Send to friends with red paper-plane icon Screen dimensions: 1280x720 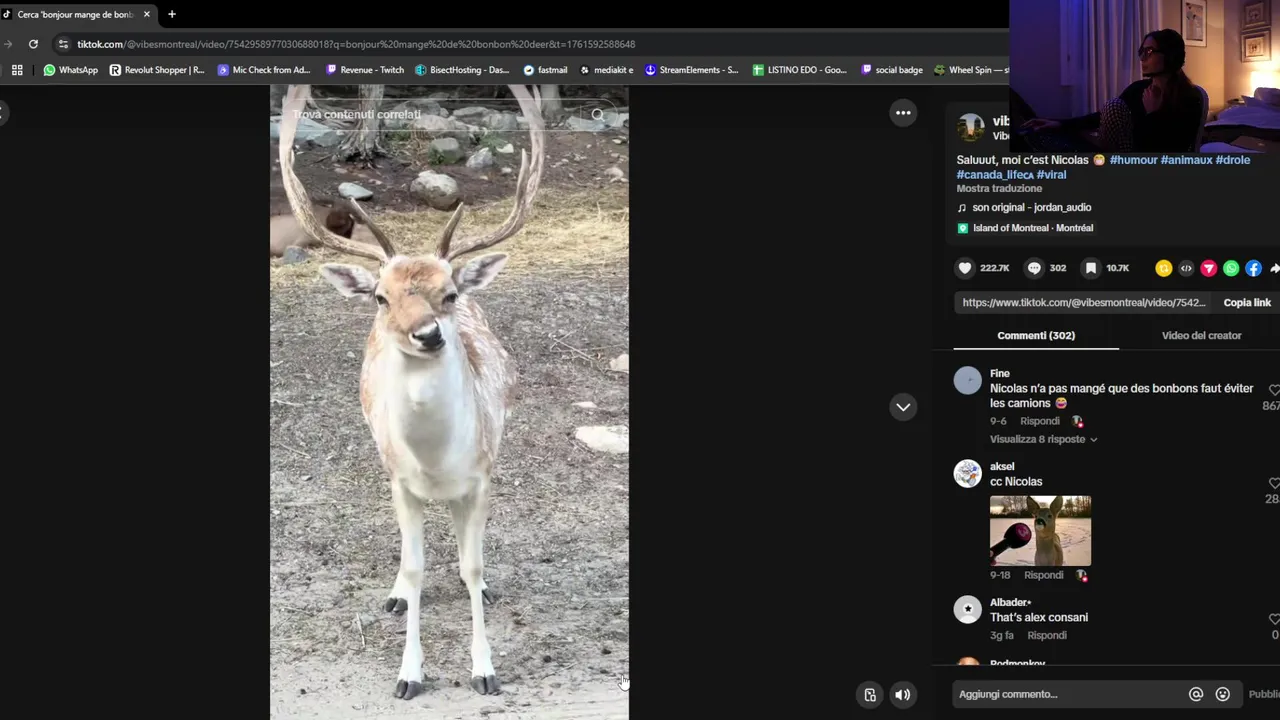click(1208, 268)
